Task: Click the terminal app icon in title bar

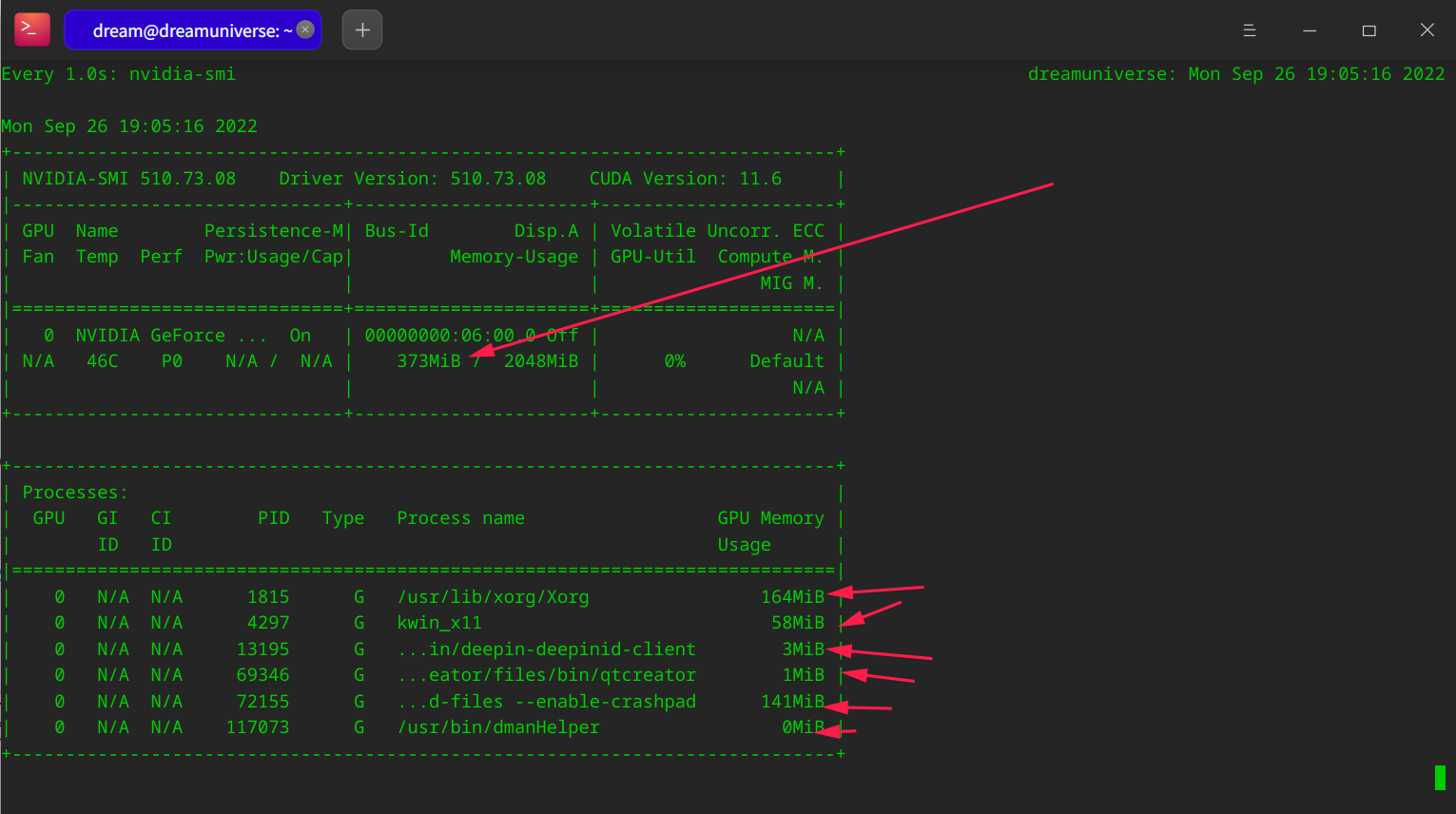Action: (x=31, y=29)
